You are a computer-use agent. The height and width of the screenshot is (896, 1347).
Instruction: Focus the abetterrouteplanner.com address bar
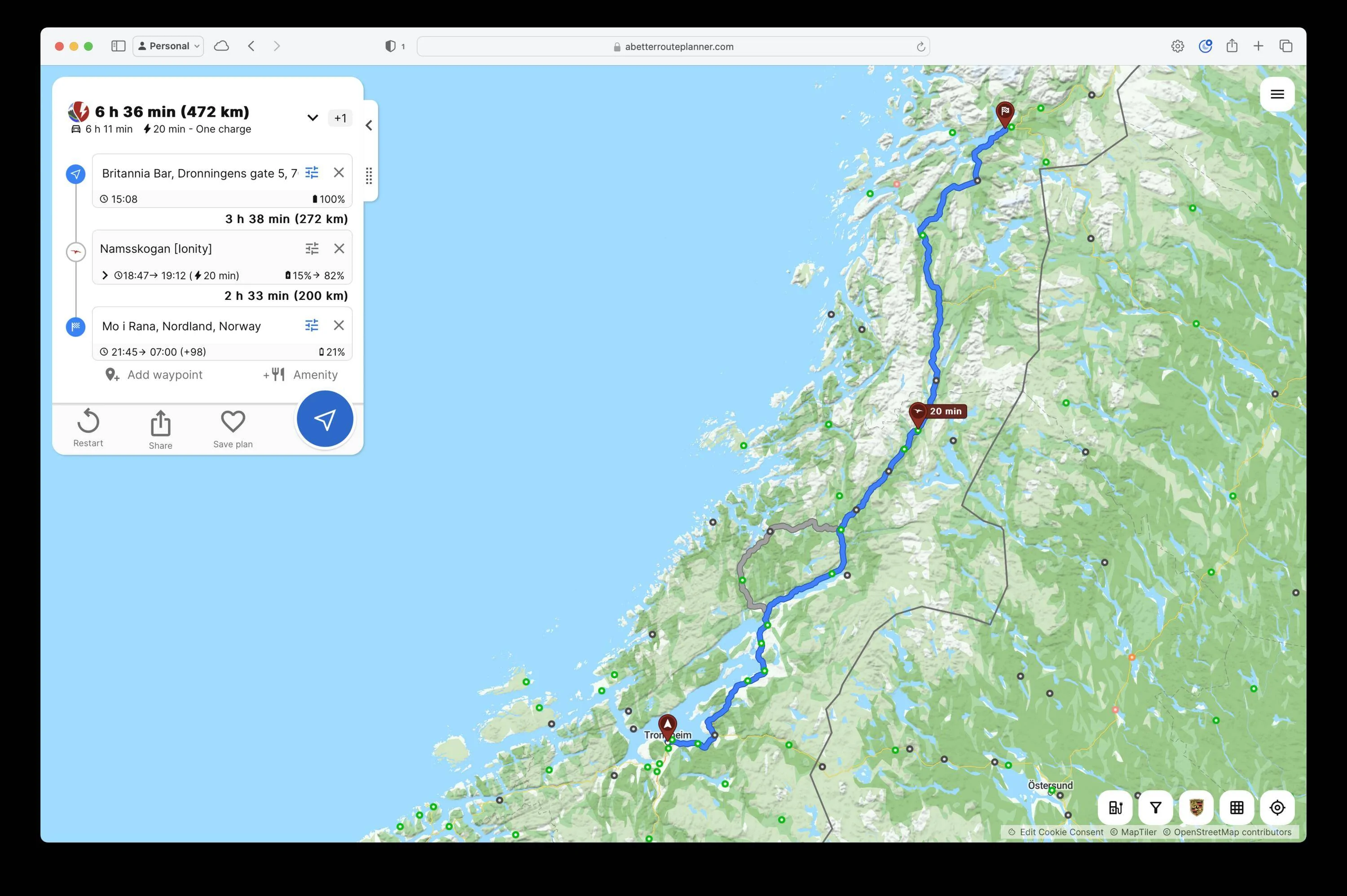point(673,46)
